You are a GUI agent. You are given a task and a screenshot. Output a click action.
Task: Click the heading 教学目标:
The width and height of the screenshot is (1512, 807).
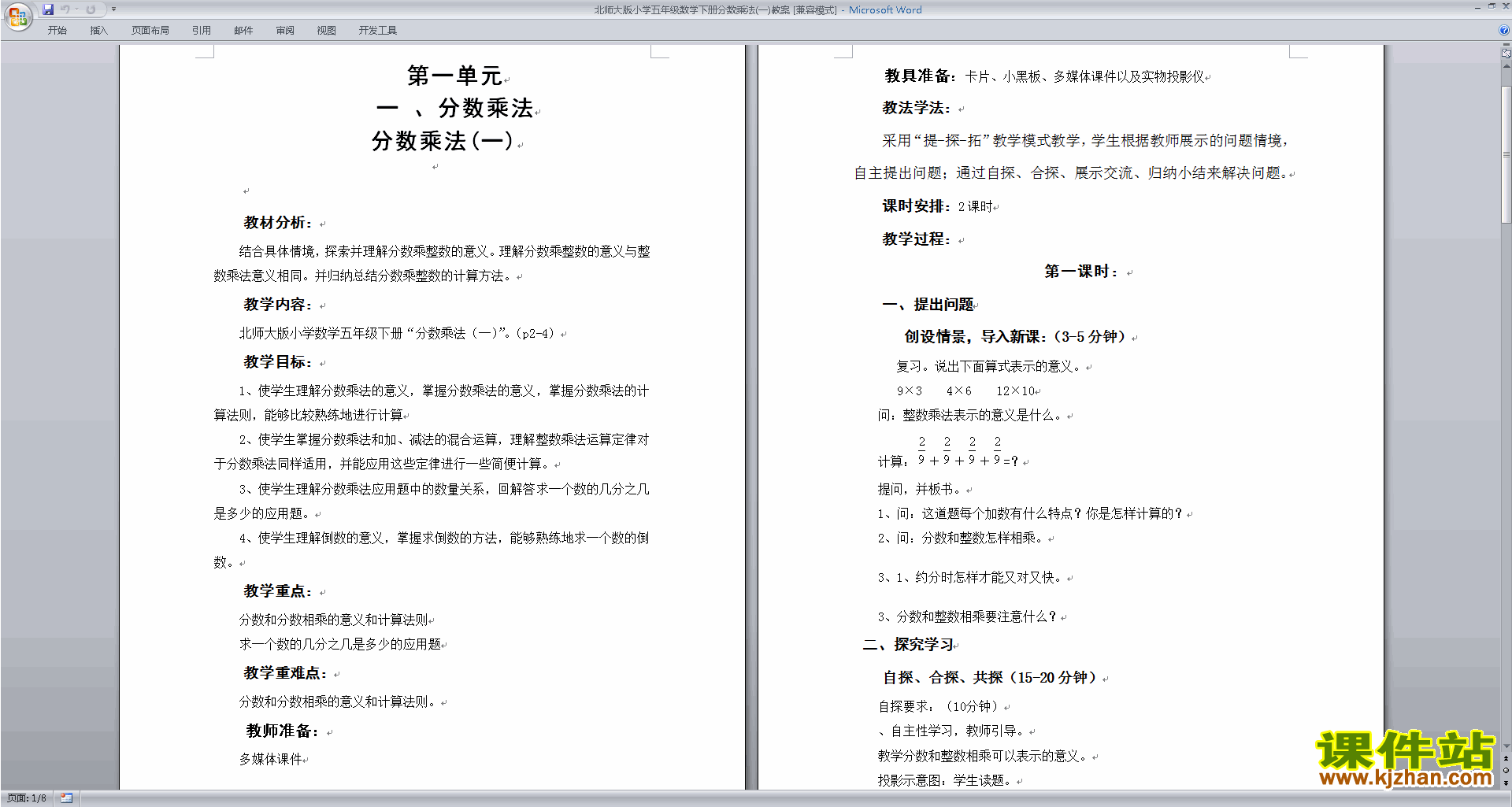tap(278, 362)
